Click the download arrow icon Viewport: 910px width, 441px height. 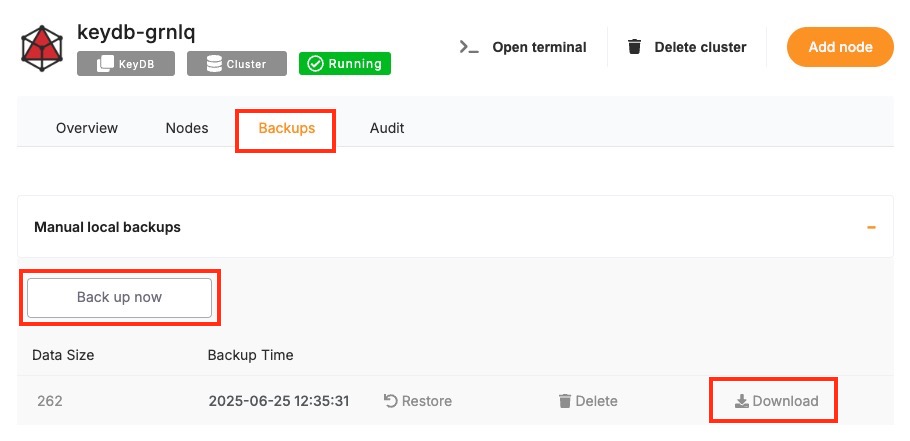coord(741,401)
